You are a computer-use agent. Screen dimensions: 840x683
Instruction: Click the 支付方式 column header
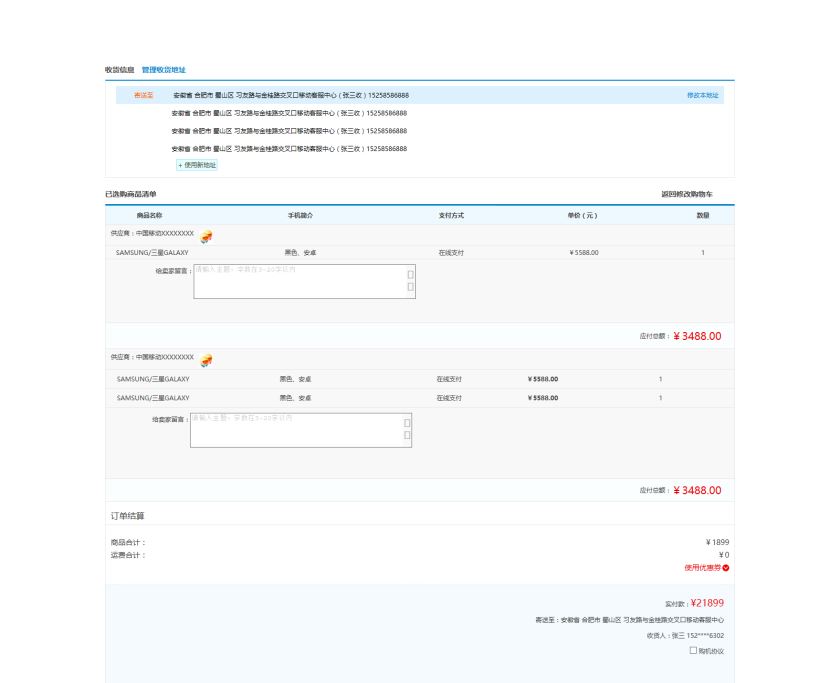[x=451, y=215]
